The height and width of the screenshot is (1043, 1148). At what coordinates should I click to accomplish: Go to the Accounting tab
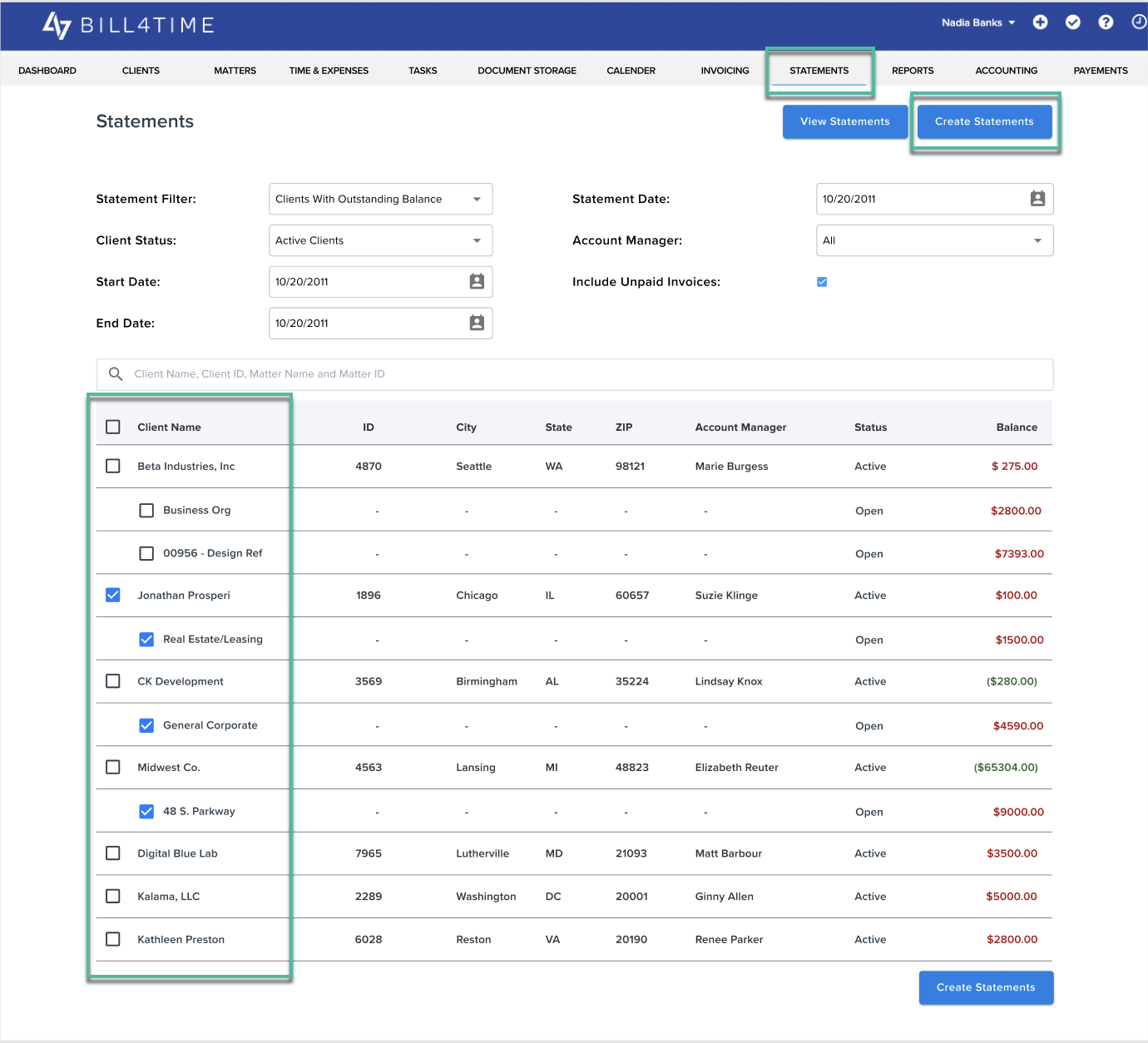click(1007, 71)
